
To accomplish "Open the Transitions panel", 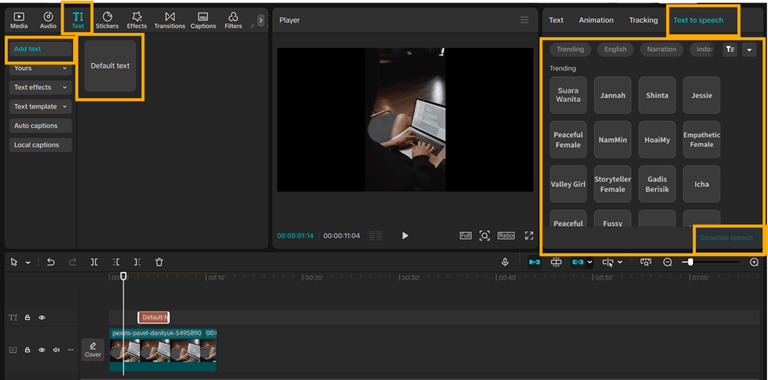I will click(169, 21).
